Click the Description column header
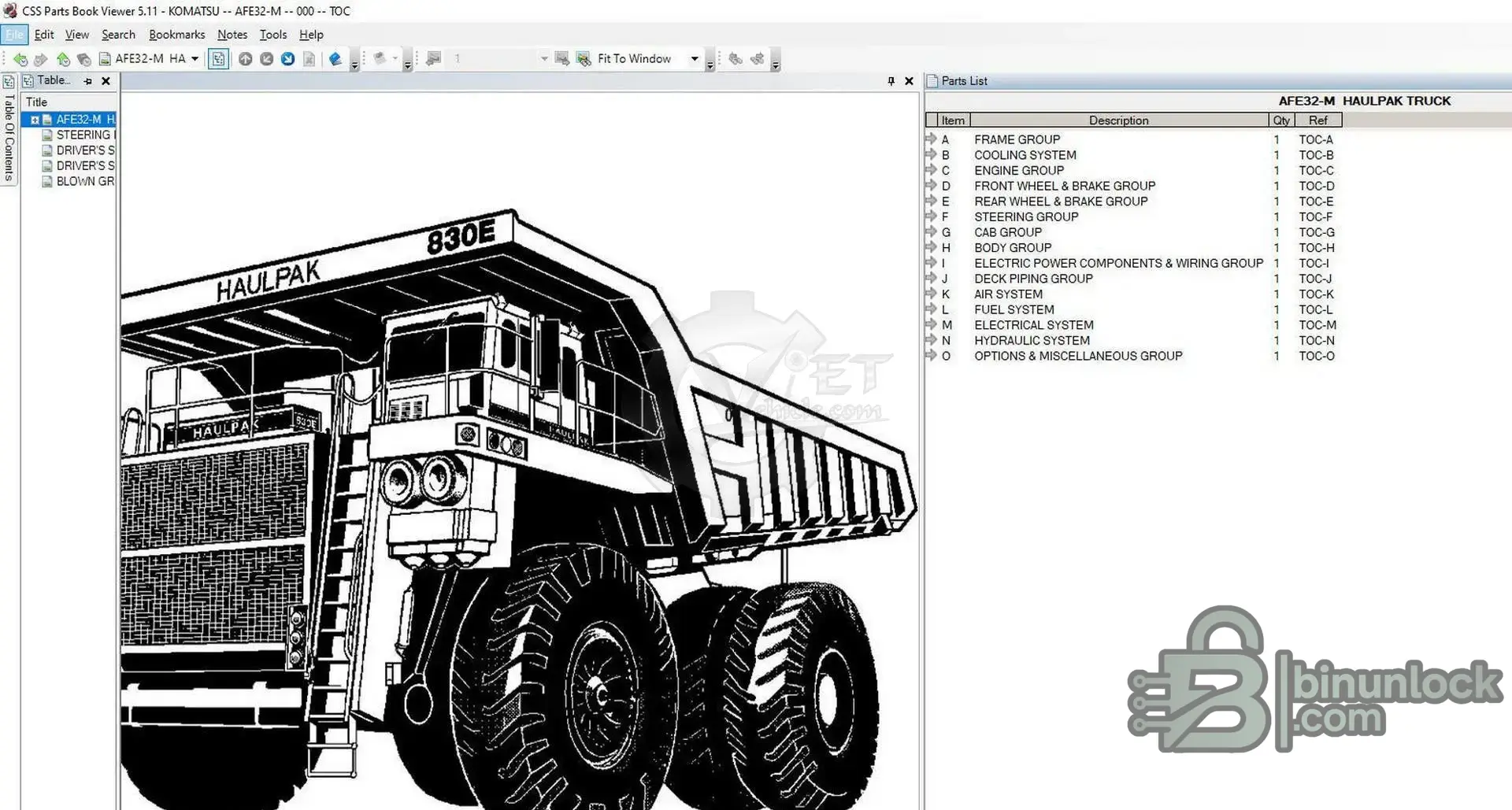The image size is (1512, 810). (1119, 120)
